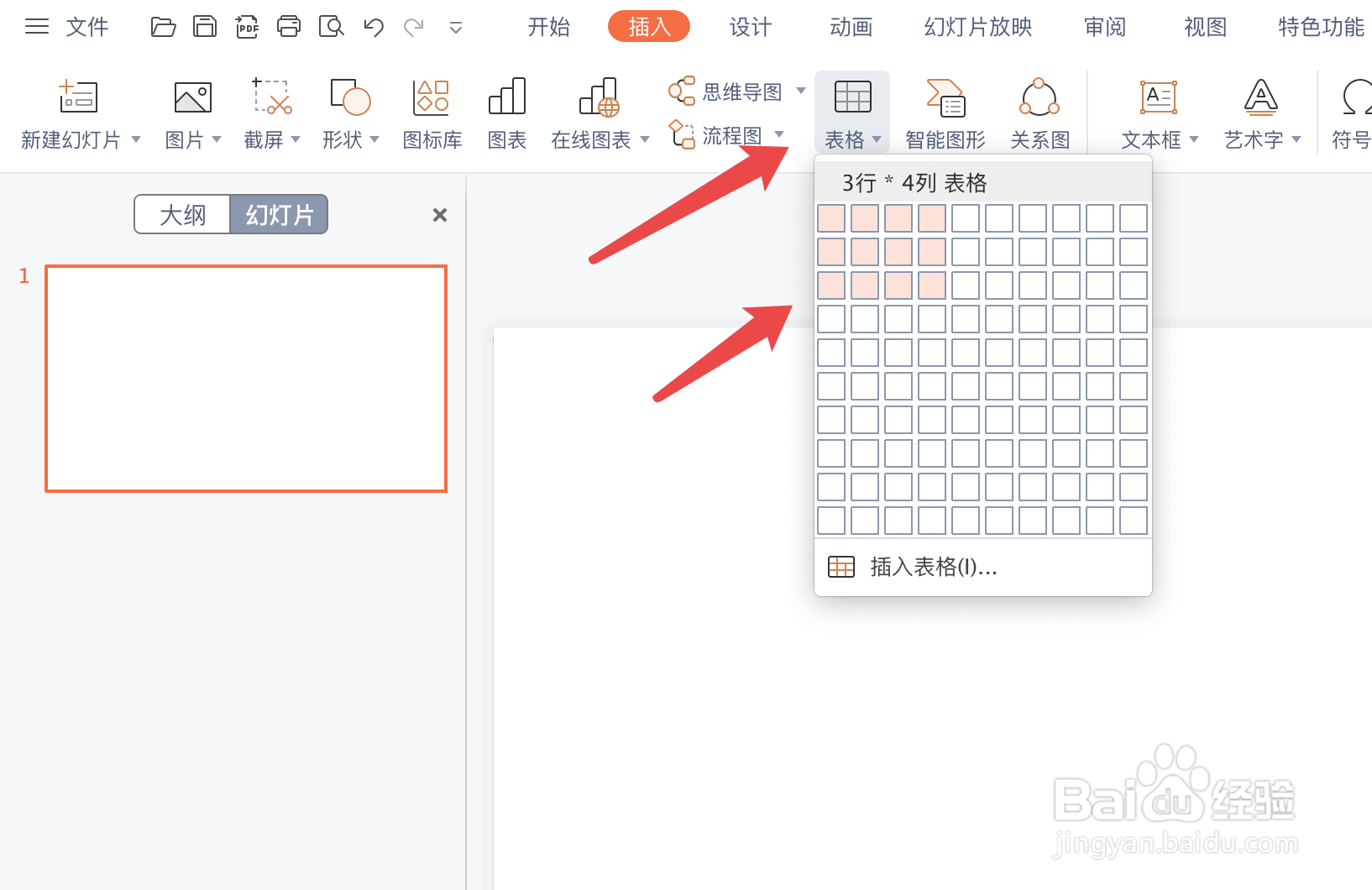Switch panel to Slides (幻灯片) view

pyautogui.click(x=280, y=215)
